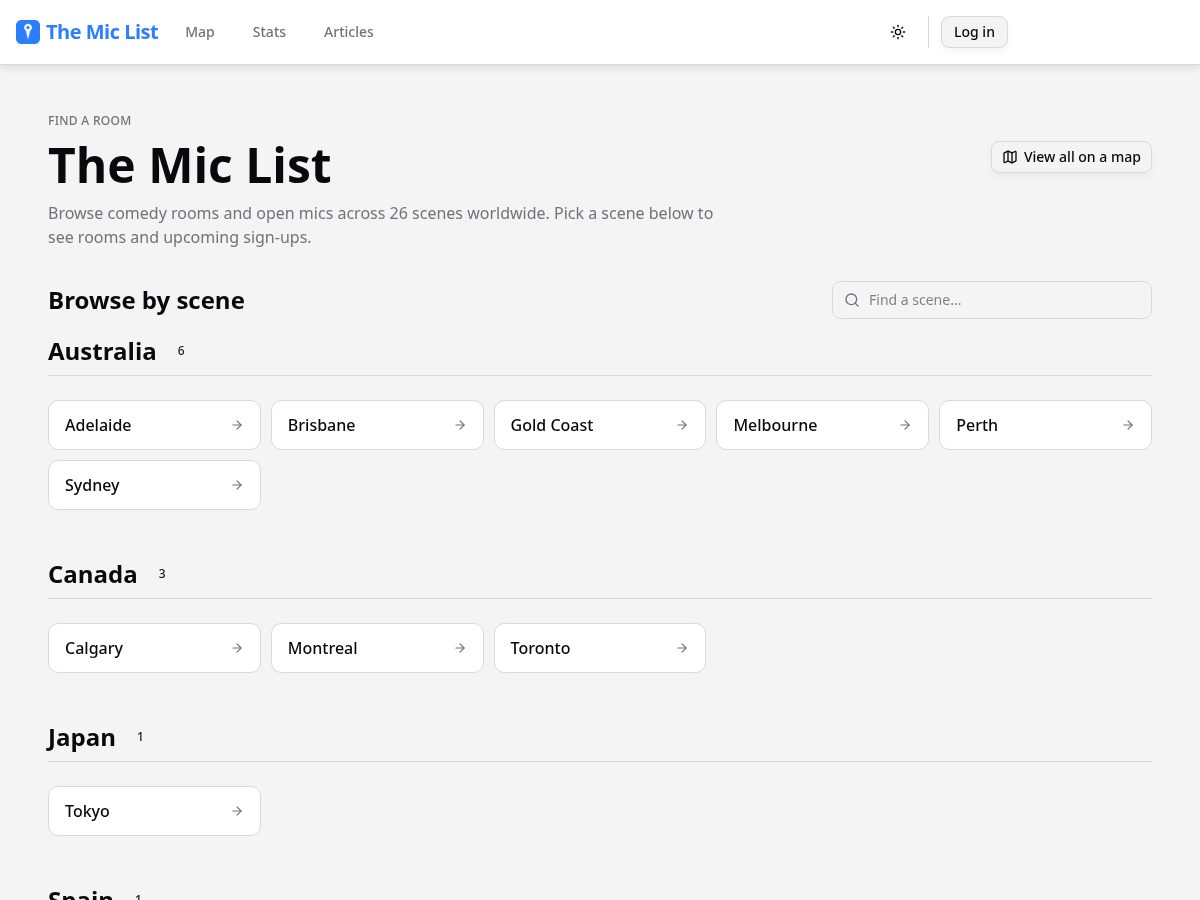The width and height of the screenshot is (1200, 900).
Task: Click the arrow icon on Tokyo card
Action: (x=237, y=811)
